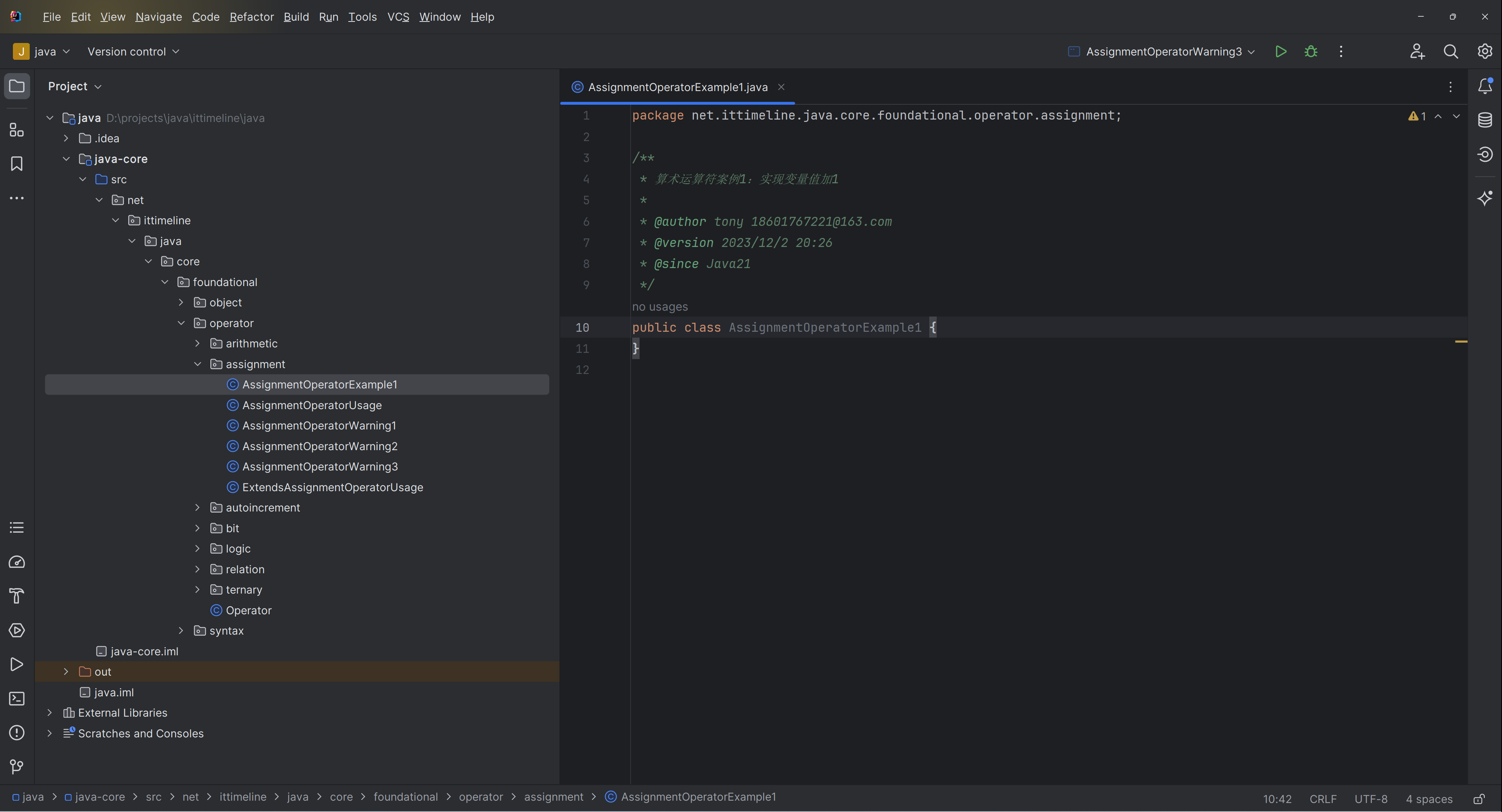Open the Database tool window
Screen dimensions: 1502x812
coord(1485,120)
